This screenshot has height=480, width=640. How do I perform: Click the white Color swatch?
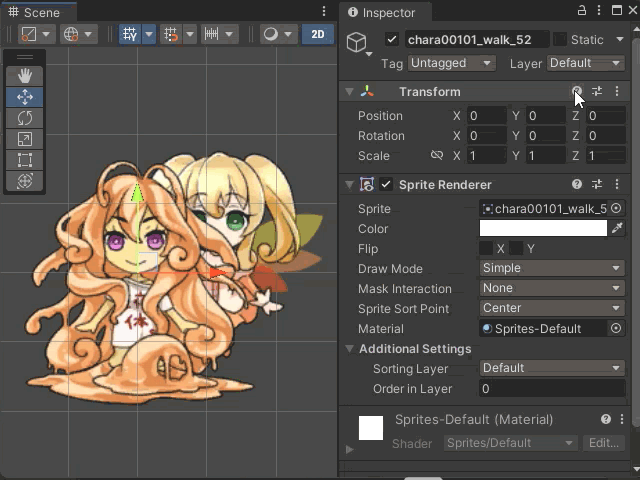[x=543, y=229]
